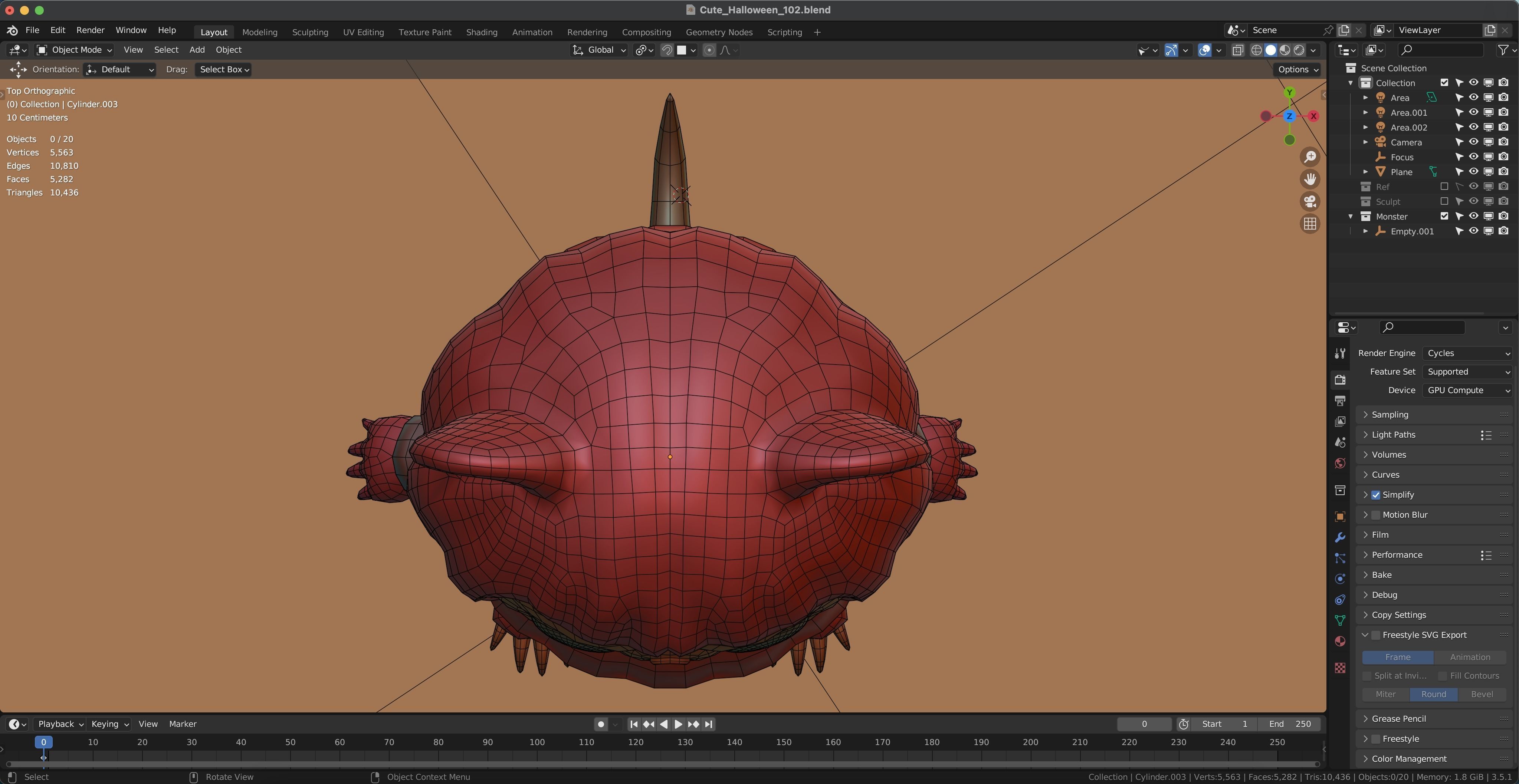Switch to wireframe viewport shading
The width and height of the screenshot is (1519, 784).
(1257, 50)
